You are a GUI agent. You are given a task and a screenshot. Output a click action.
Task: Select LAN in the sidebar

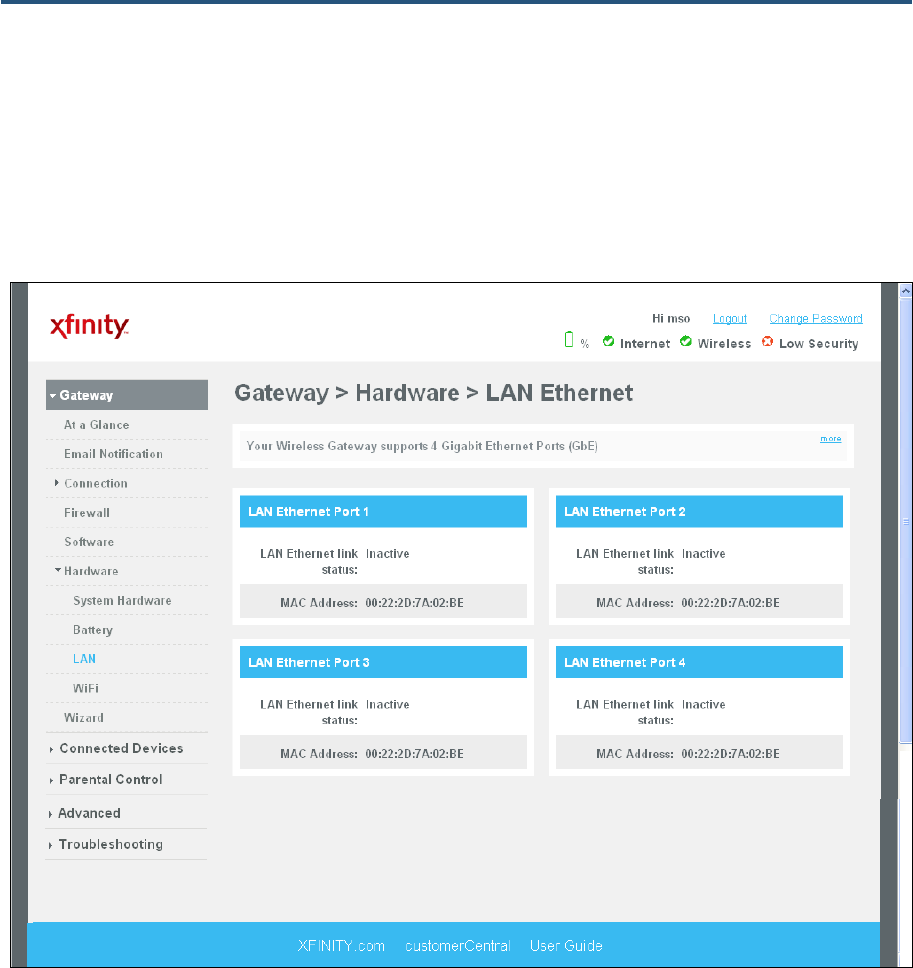85,659
